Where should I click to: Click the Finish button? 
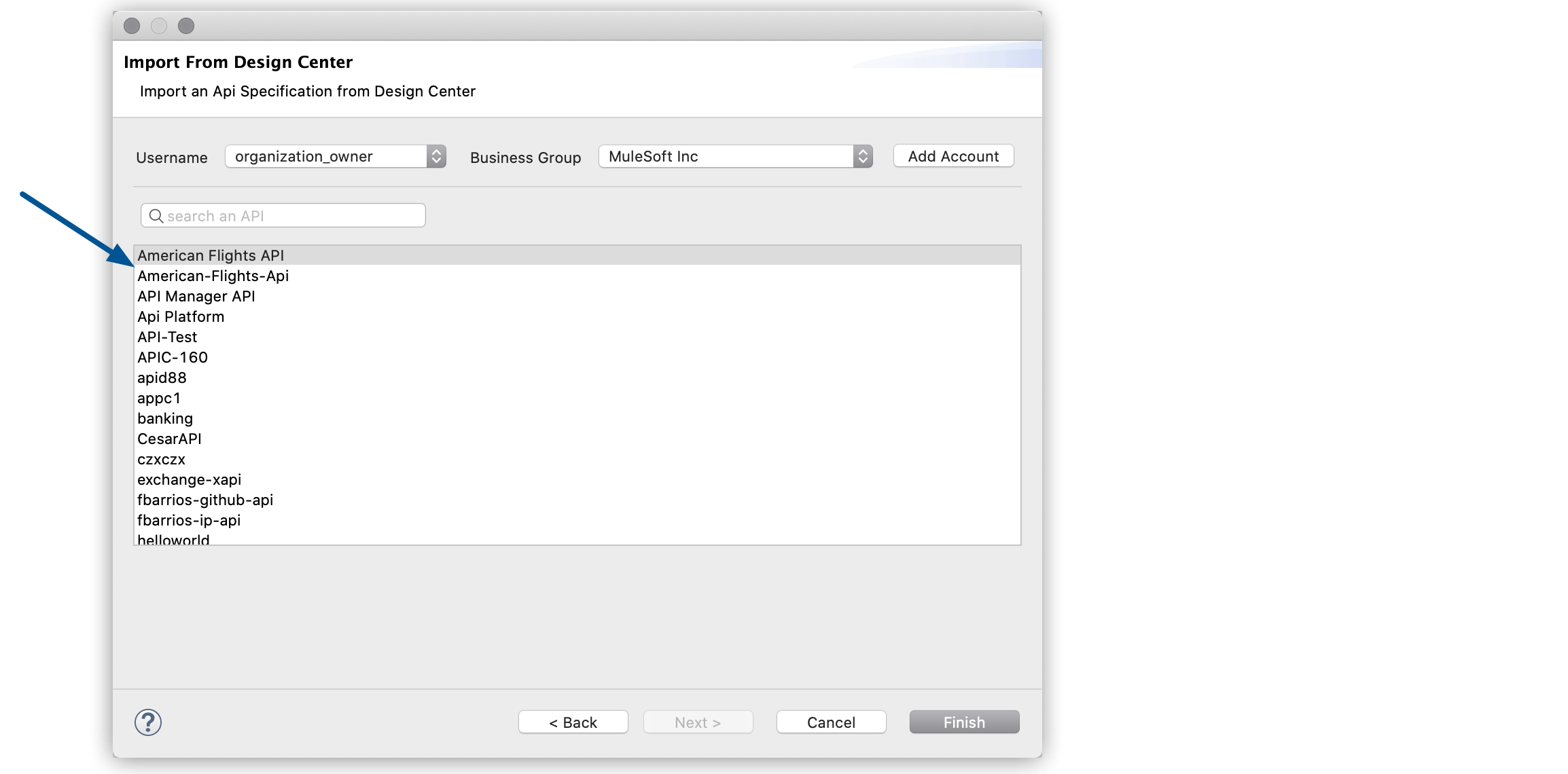tap(963, 722)
